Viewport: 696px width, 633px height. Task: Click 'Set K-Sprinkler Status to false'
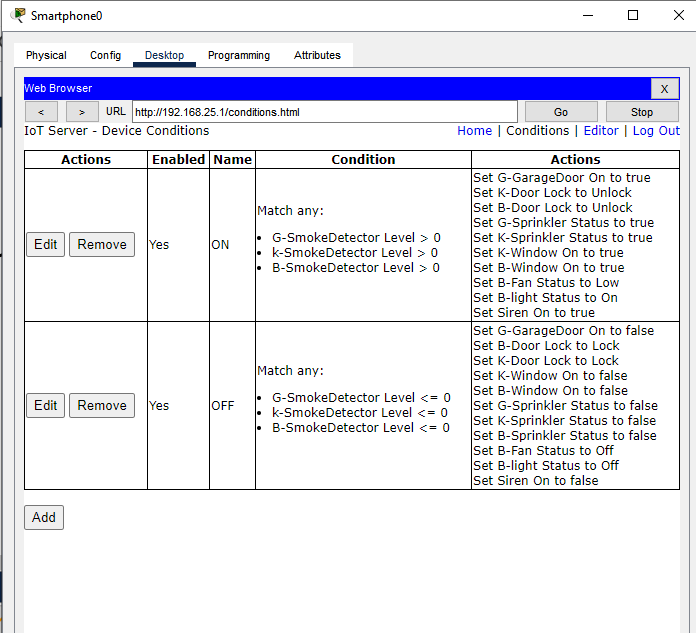pos(565,421)
